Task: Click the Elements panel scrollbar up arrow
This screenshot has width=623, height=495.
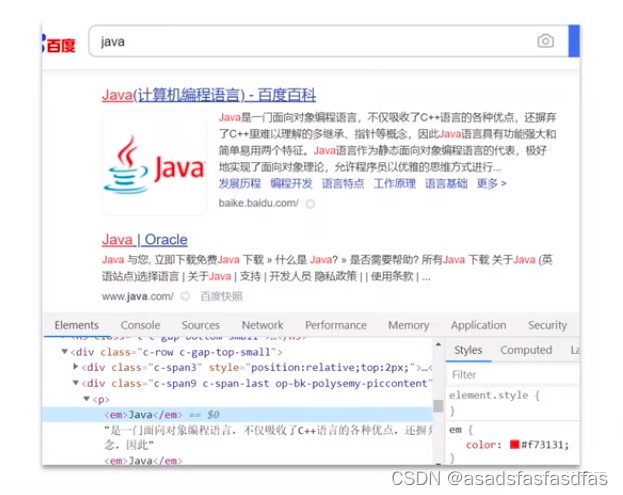Action: point(438,344)
